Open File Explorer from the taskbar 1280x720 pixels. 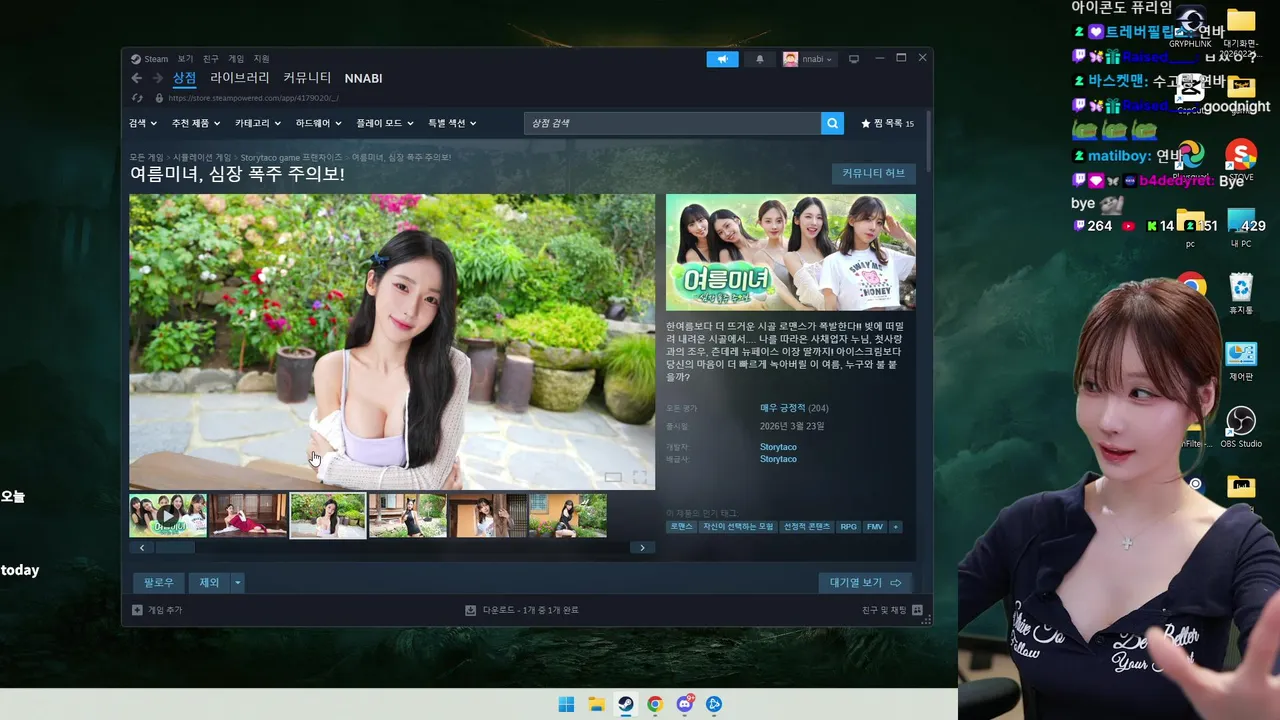[595, 704]
